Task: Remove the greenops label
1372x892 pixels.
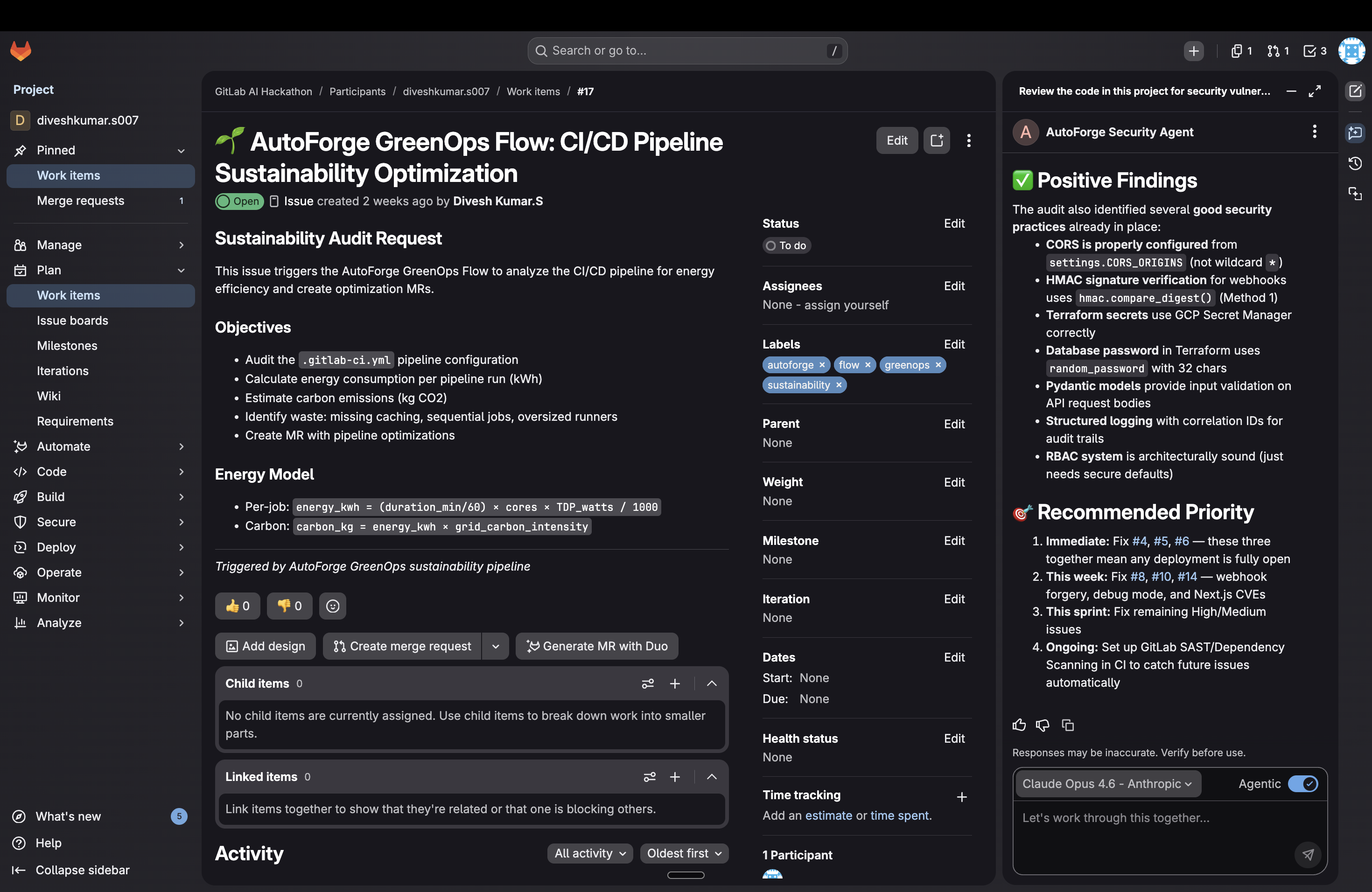Action: click(x=938, y=365)
